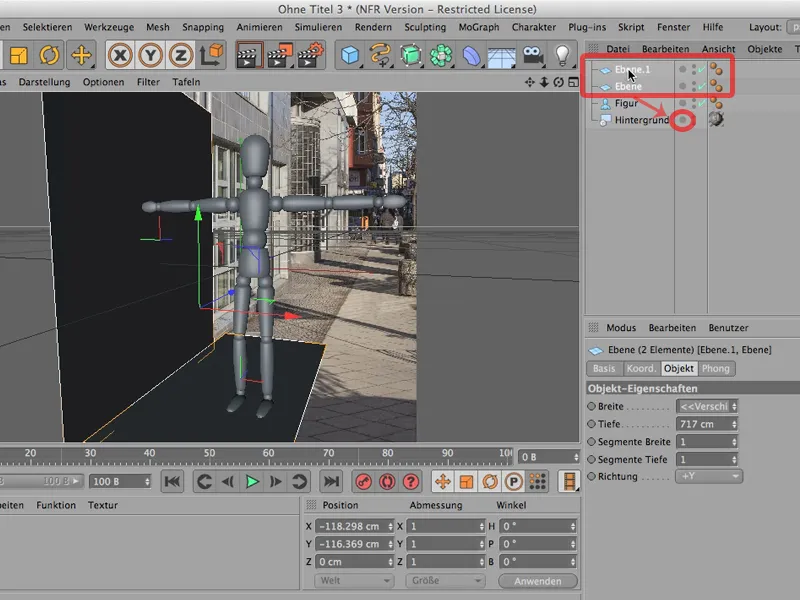Play the animation forward

252,481
